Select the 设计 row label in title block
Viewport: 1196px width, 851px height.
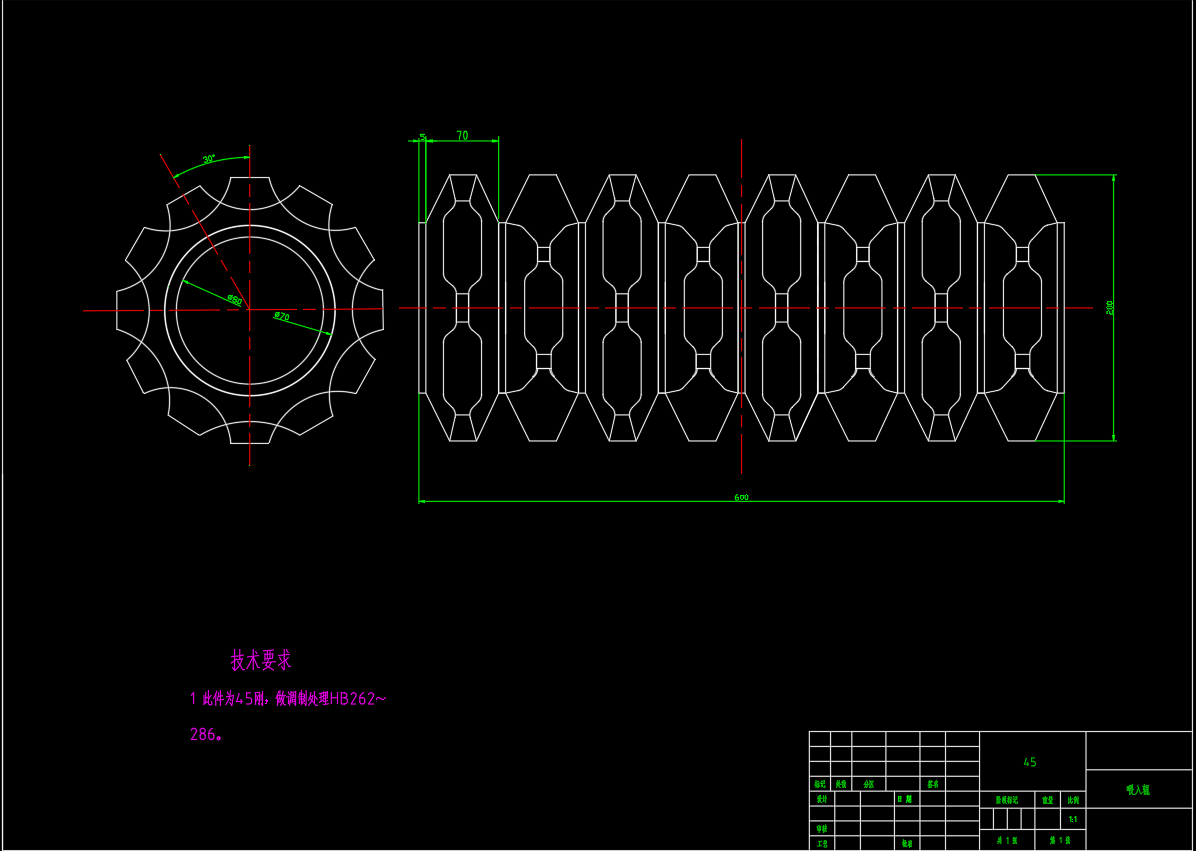point(821,800)
